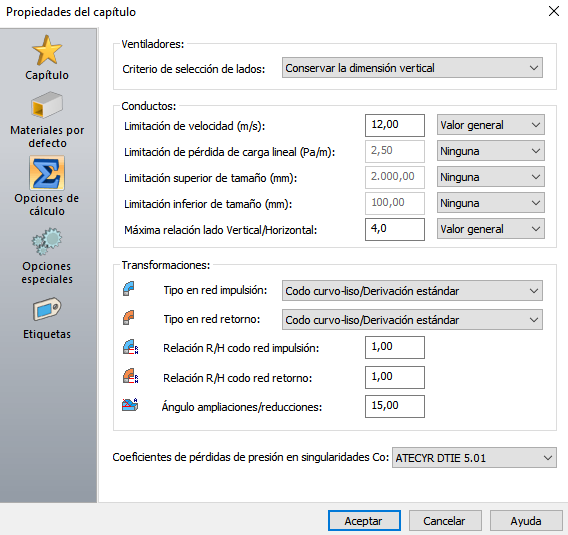Click the orange elbow retorno type icon

click(129, 318)
